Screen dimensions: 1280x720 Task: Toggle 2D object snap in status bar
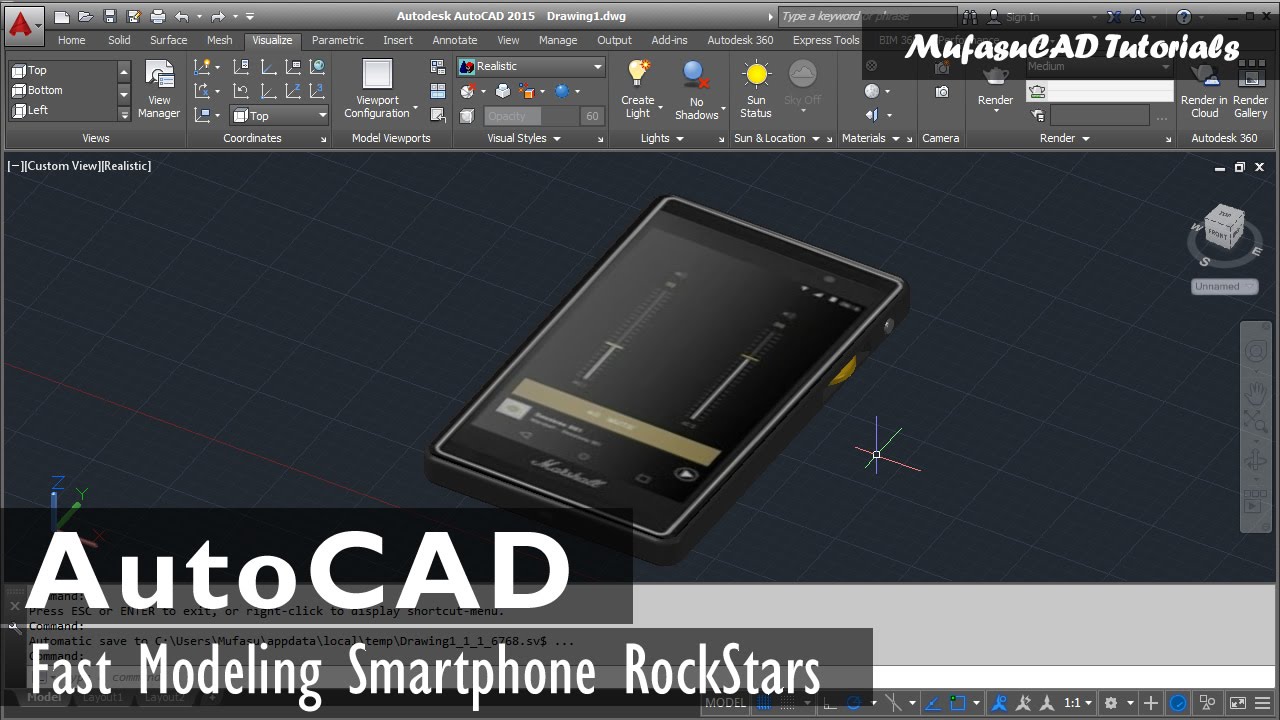(959, 703)
